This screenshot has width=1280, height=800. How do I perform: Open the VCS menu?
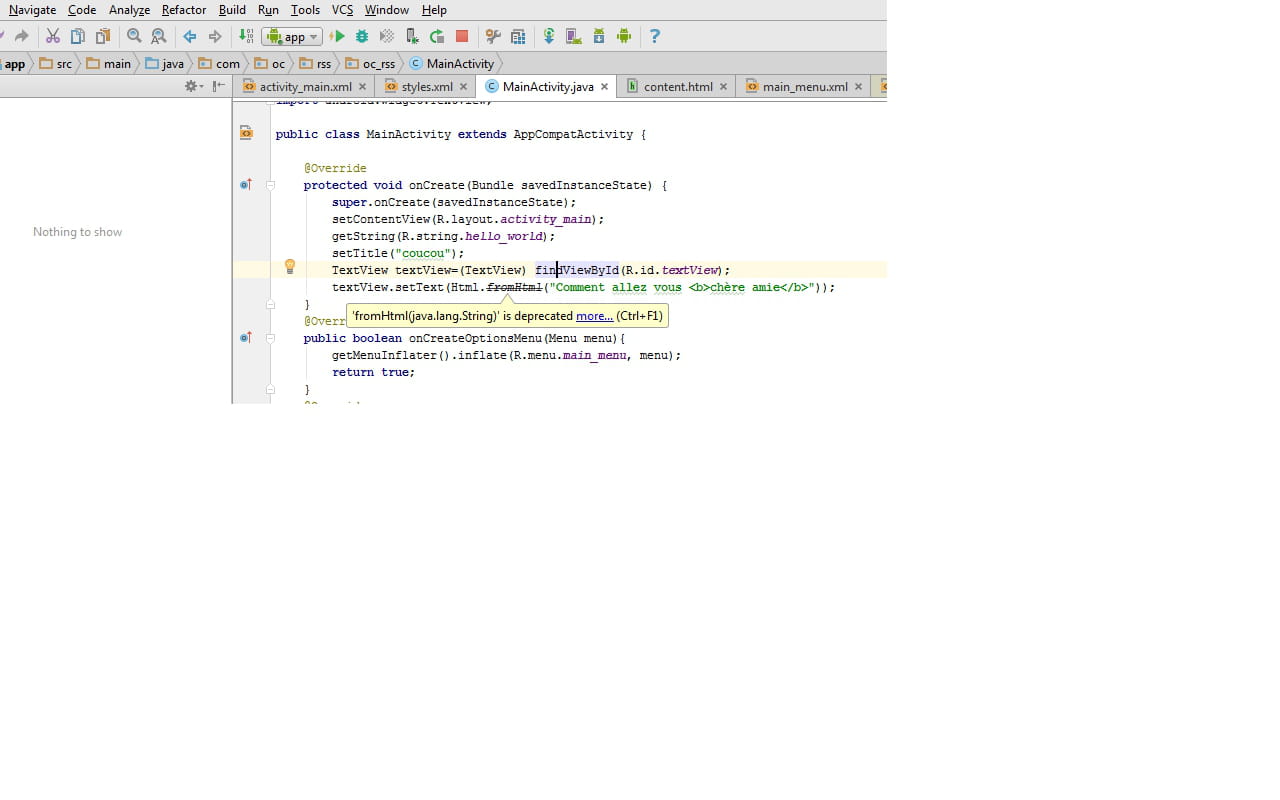pos(342,10)
